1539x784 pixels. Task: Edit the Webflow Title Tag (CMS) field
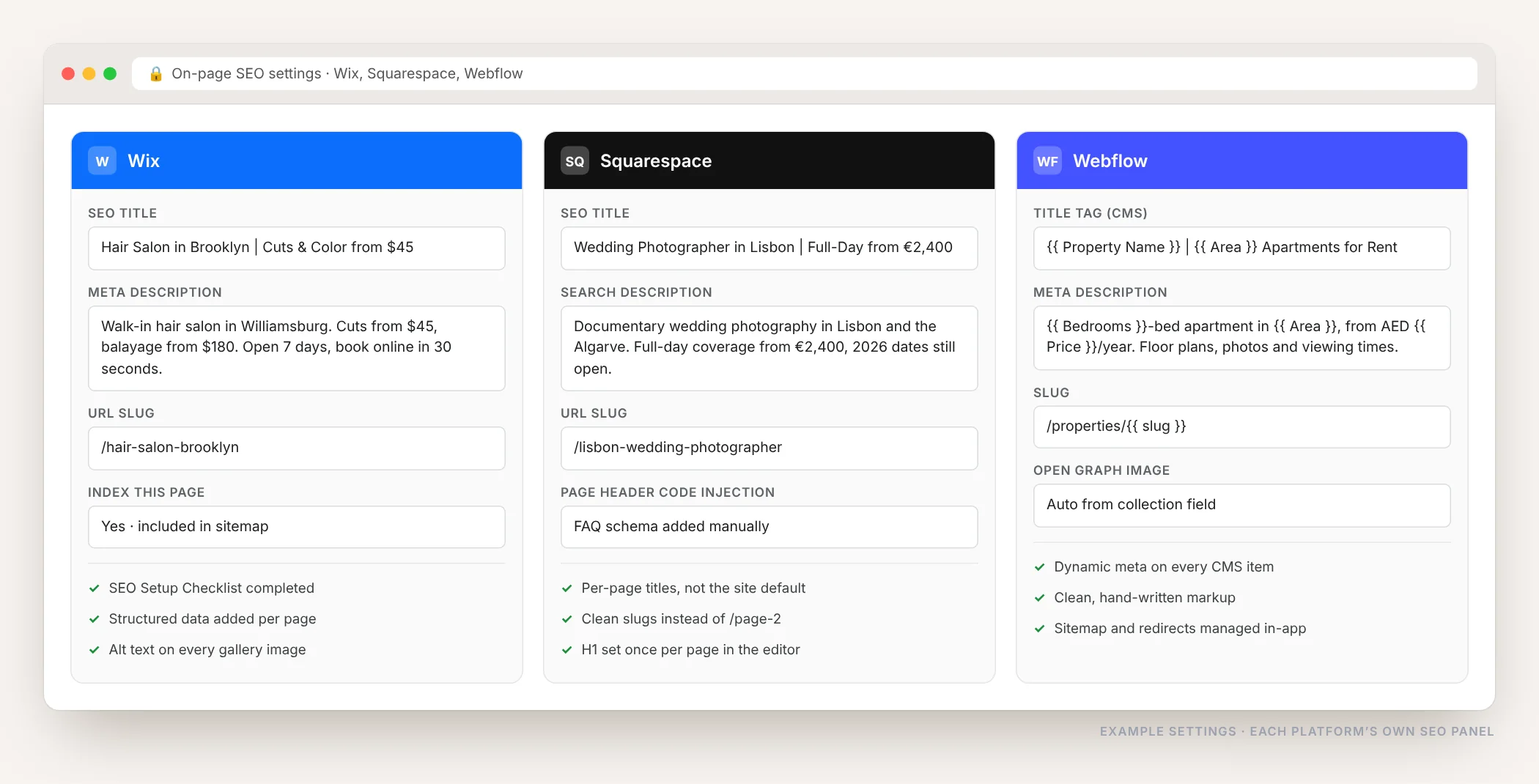1241,248
